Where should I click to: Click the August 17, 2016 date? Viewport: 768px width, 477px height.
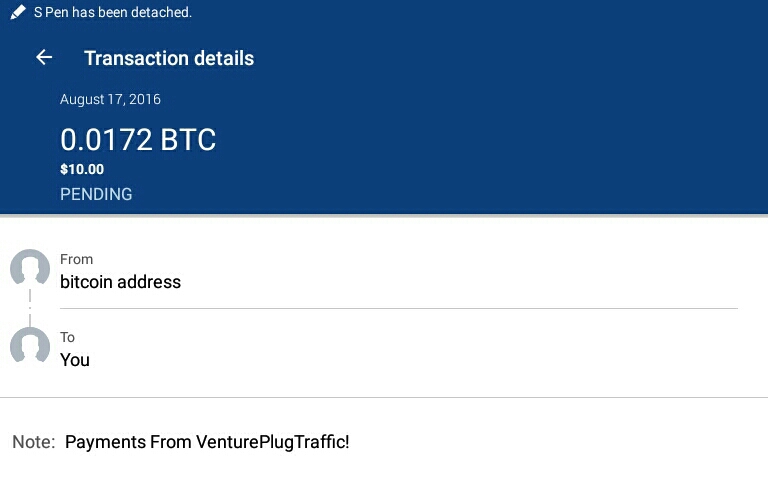[110, 99]
